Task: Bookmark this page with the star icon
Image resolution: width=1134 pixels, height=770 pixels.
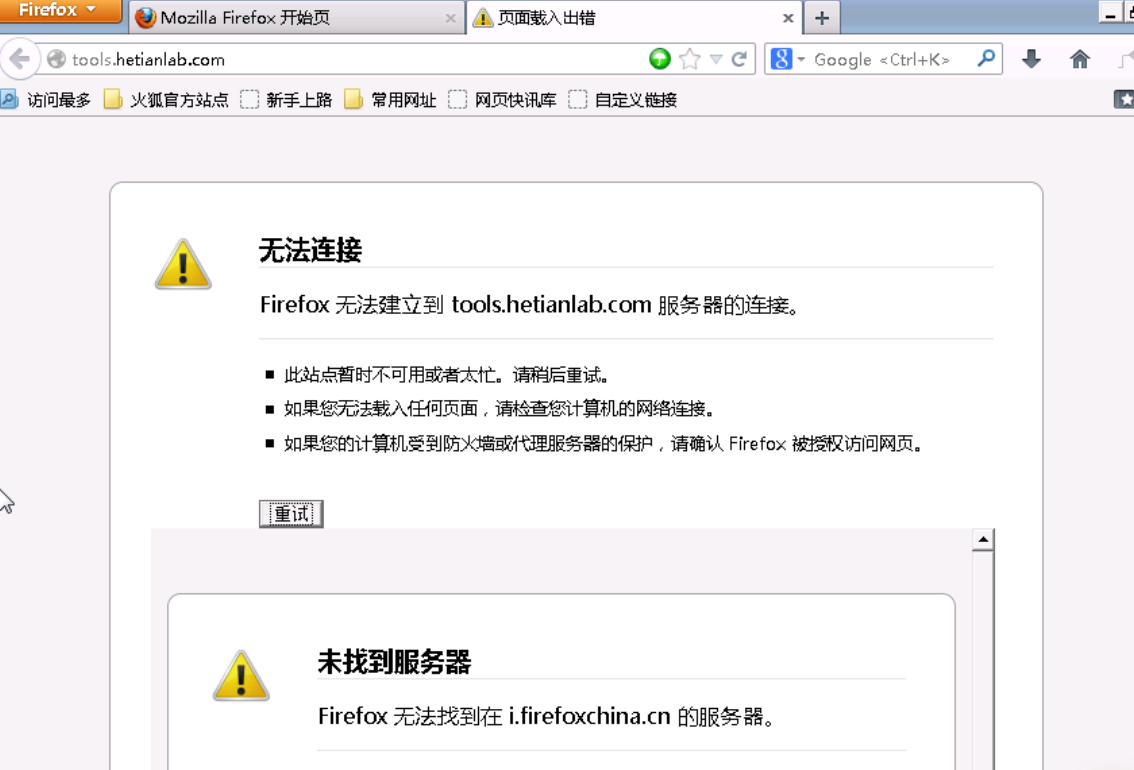Action: tap(690, 59)
